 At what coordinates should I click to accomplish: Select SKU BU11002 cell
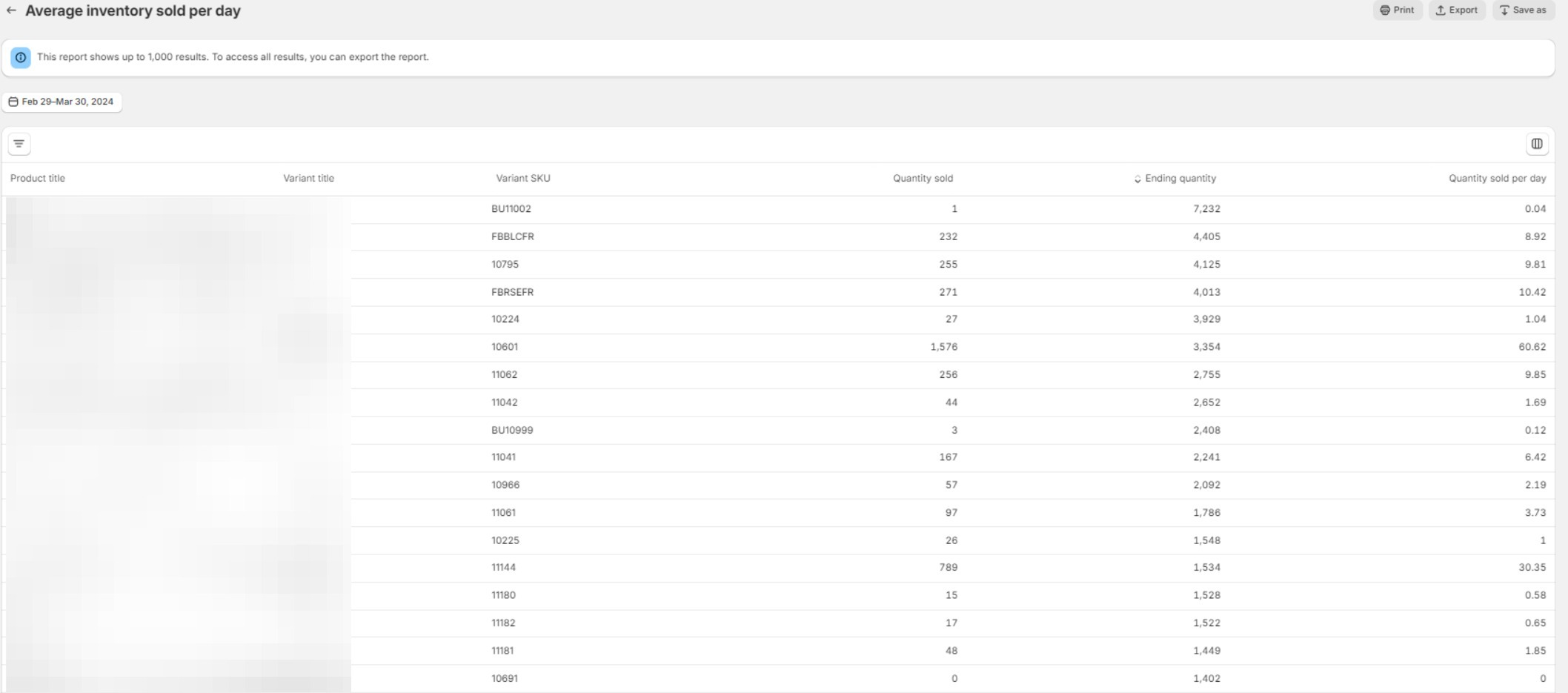click(511, 209)
